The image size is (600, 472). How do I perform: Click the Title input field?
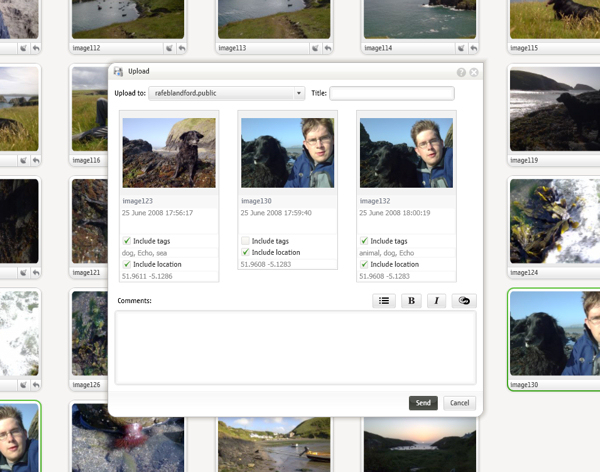[x=392, y=93]
